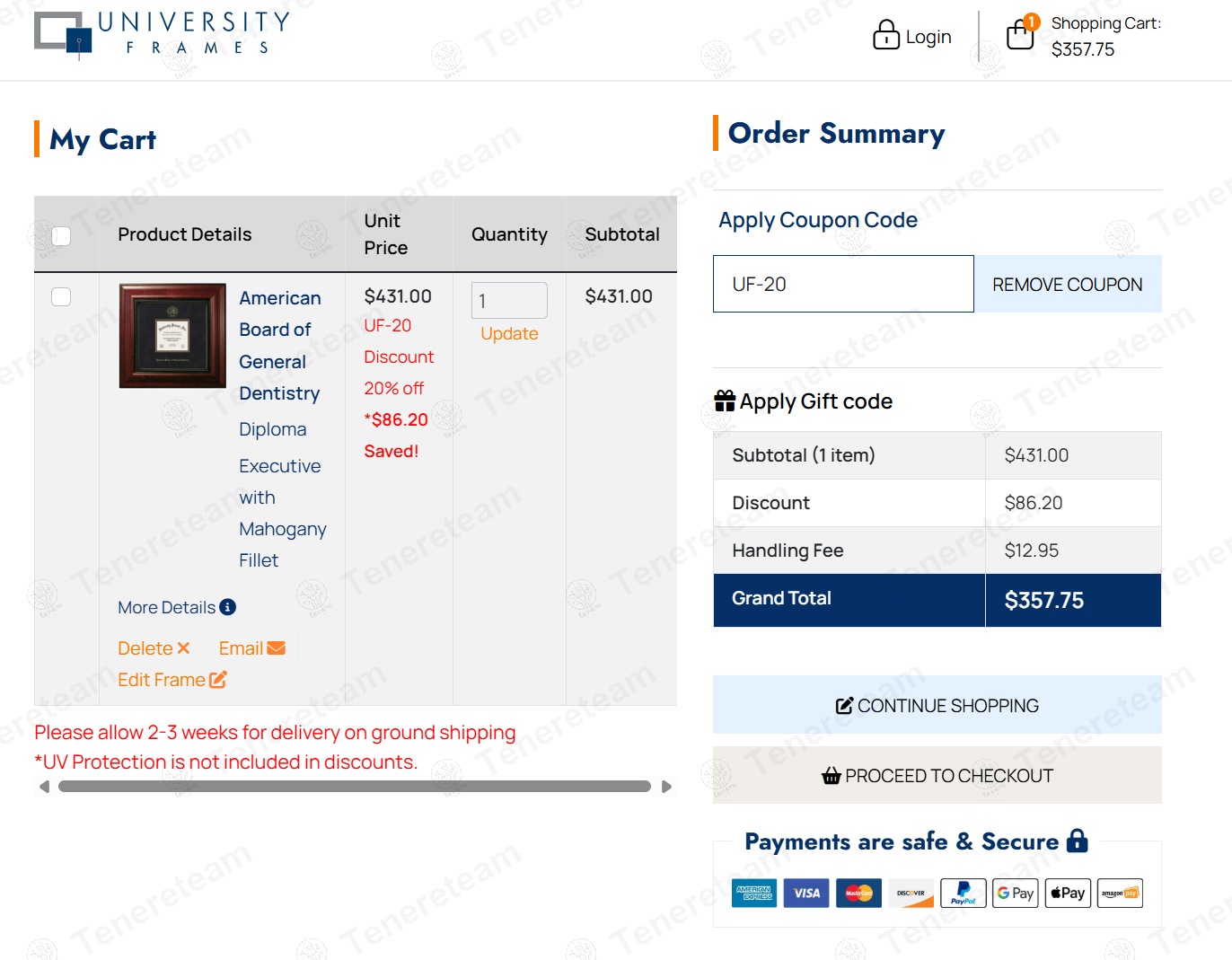The width and height of the screenshot is (1232, 960).
Task: Click the coupon code input field
Action: pyautogui.click(x=842, y=285)
